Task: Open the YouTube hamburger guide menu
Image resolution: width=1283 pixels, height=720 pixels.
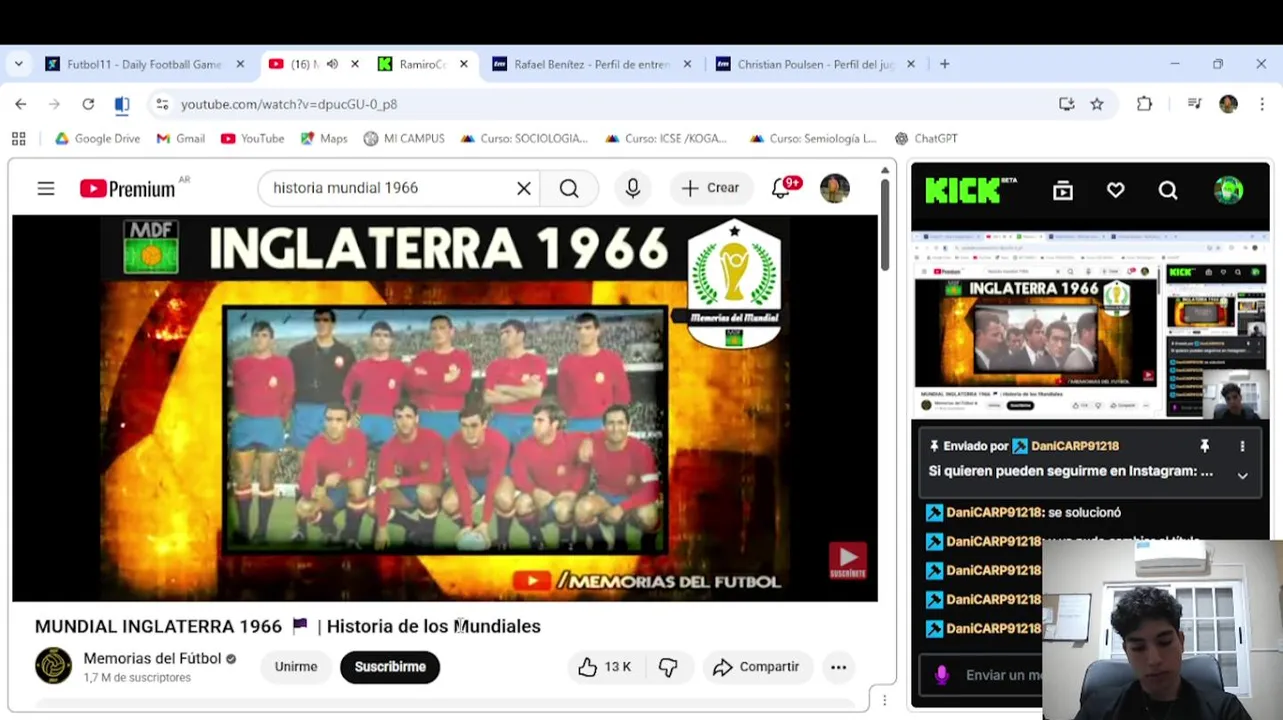Action: tap(46, 188)
